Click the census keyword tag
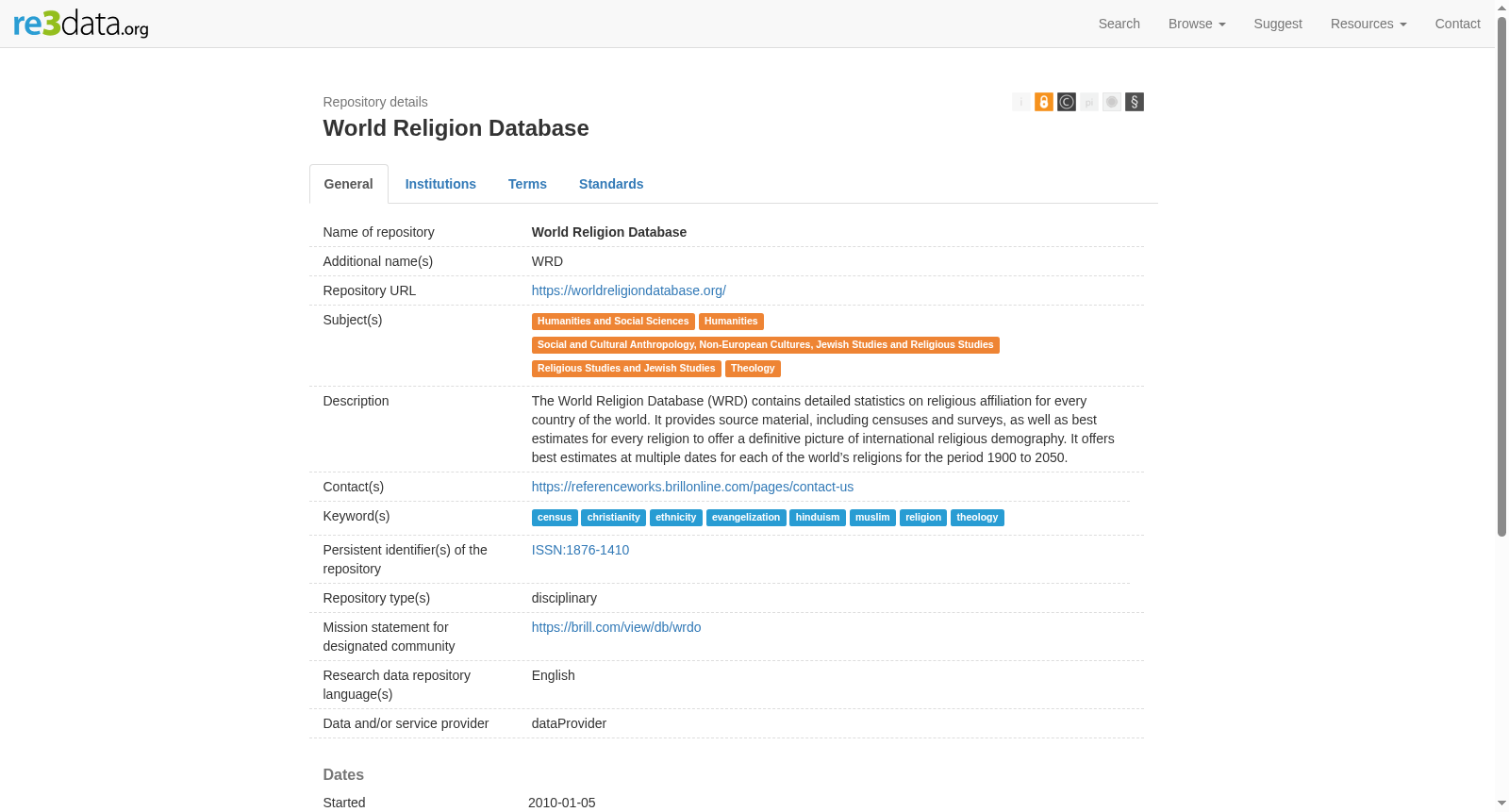The width and height of the screenshot is (1509, 812). [555, 518]
